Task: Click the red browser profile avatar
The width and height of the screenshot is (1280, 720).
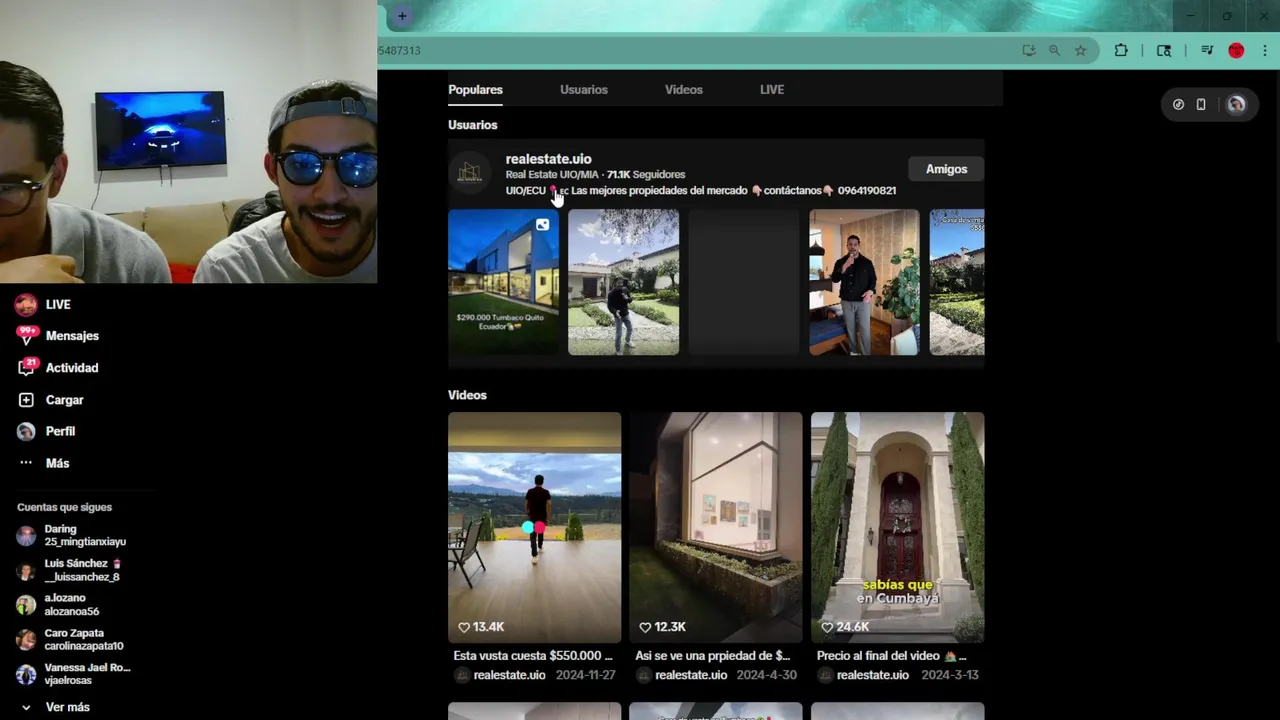Action: [x=1236, y=50]
